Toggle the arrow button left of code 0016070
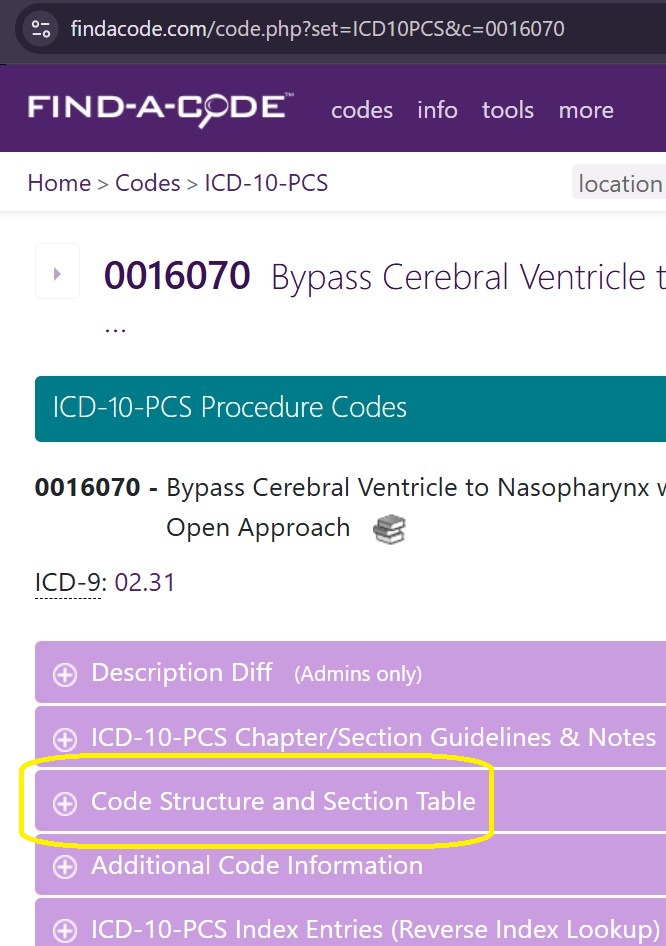 pyautogui.click(x=57, y=273)
